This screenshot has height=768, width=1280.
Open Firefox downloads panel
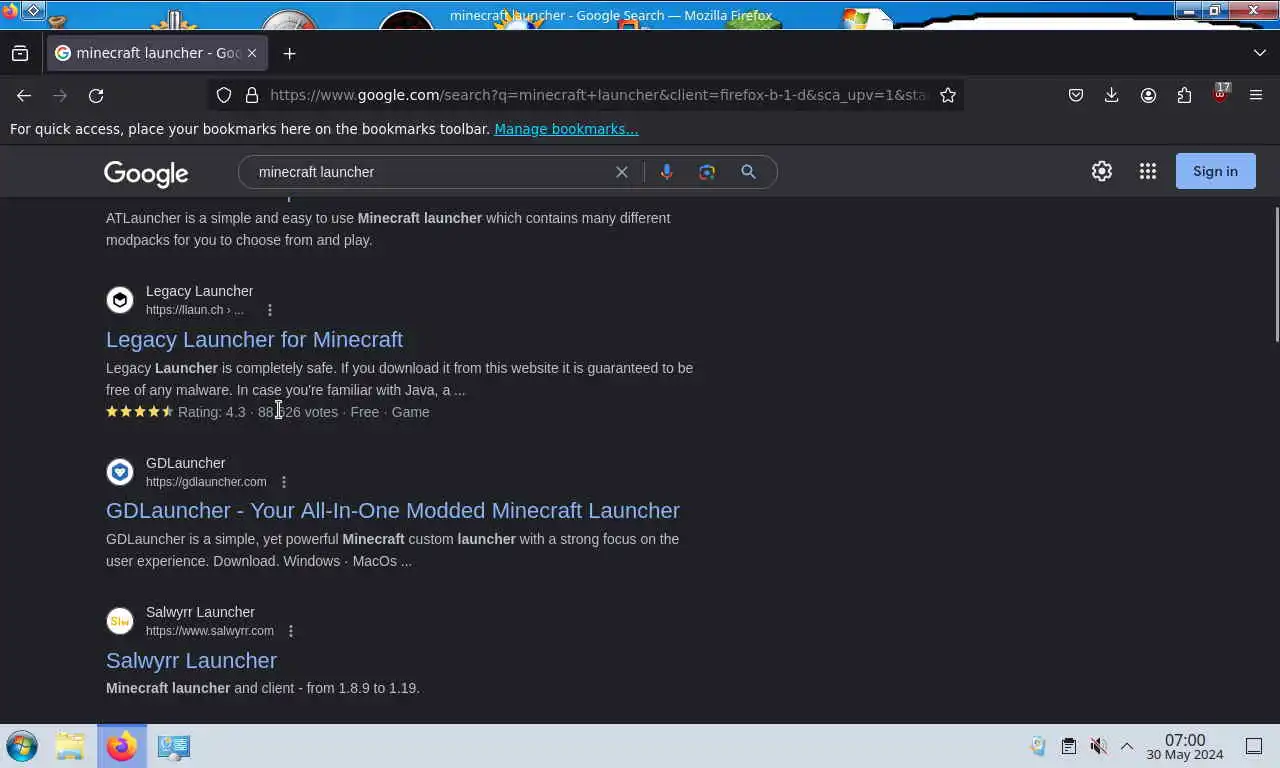pyautogui.click(x=1111, y=95)
